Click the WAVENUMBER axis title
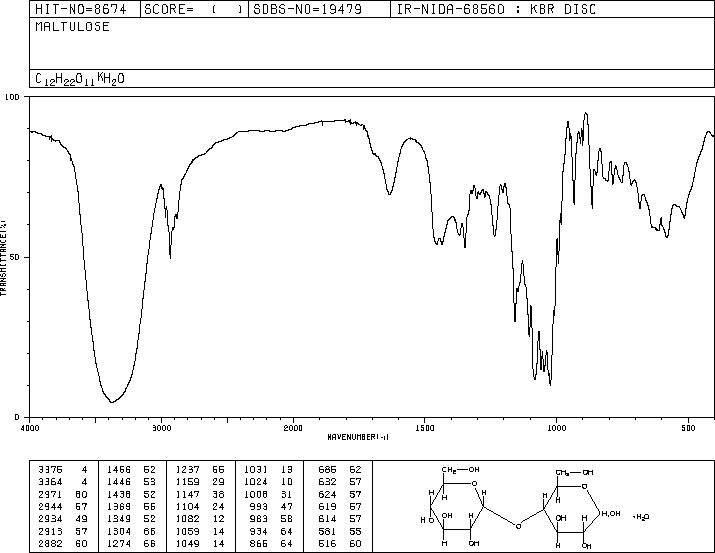 [x=358, y=437]
